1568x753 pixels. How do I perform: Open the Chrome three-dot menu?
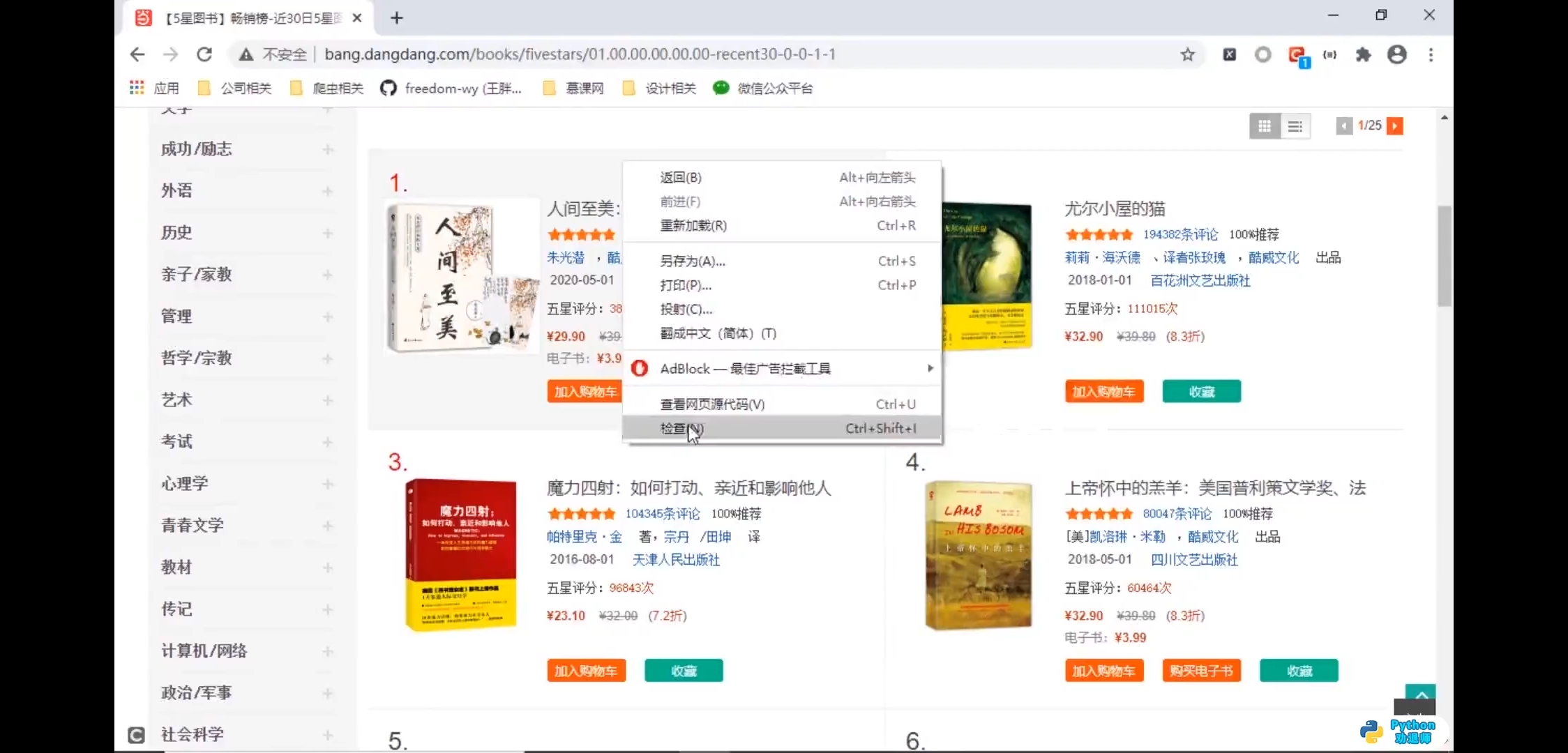click(1431, 54)
